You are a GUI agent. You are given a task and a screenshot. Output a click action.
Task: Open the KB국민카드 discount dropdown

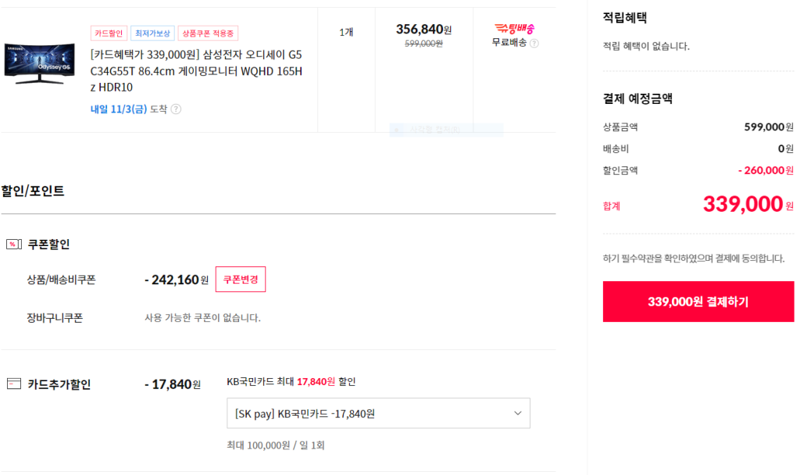pyautogui.click(x=379, y=413)
